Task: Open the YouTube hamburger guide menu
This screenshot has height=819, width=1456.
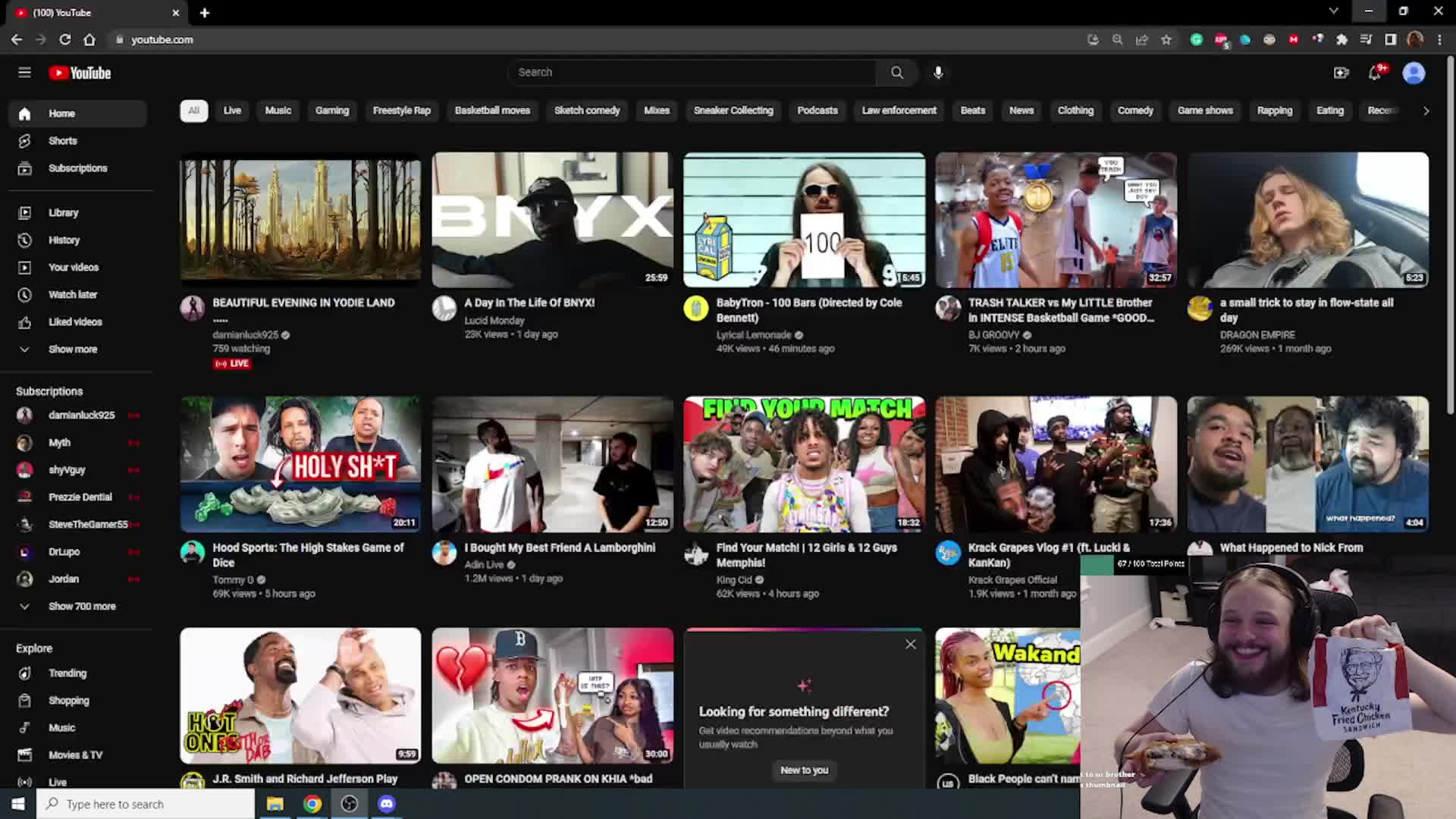Action: [24, 73]
